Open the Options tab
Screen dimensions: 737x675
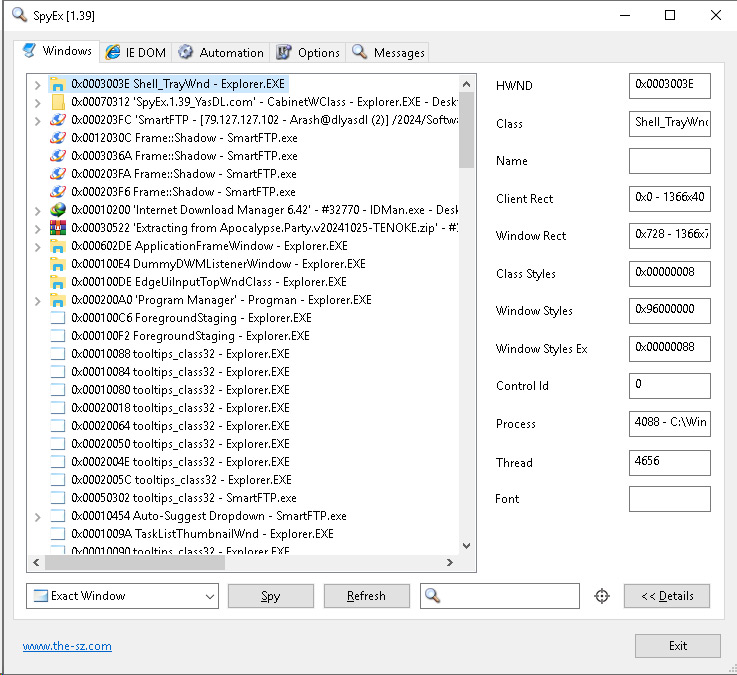click(x=308, y=52)
